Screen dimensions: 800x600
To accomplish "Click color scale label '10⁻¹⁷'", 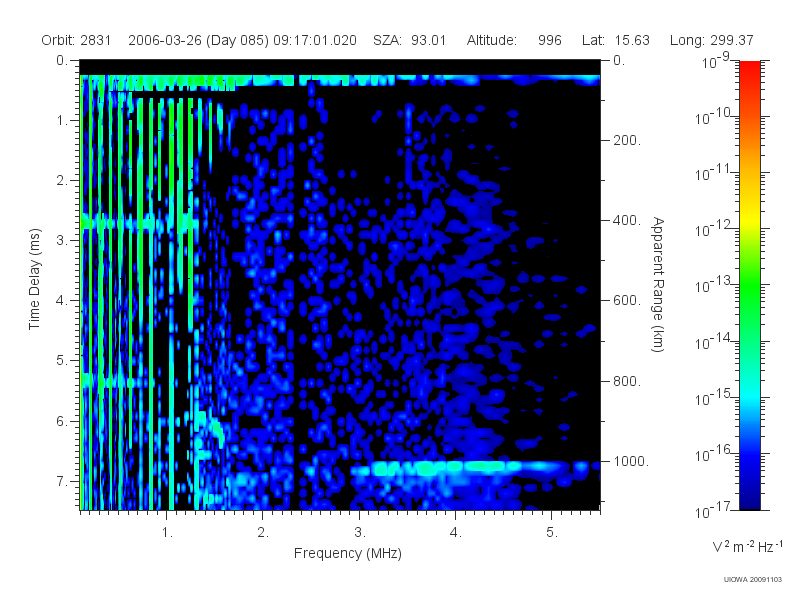I will pyautogui.click(x=712, y=510).
